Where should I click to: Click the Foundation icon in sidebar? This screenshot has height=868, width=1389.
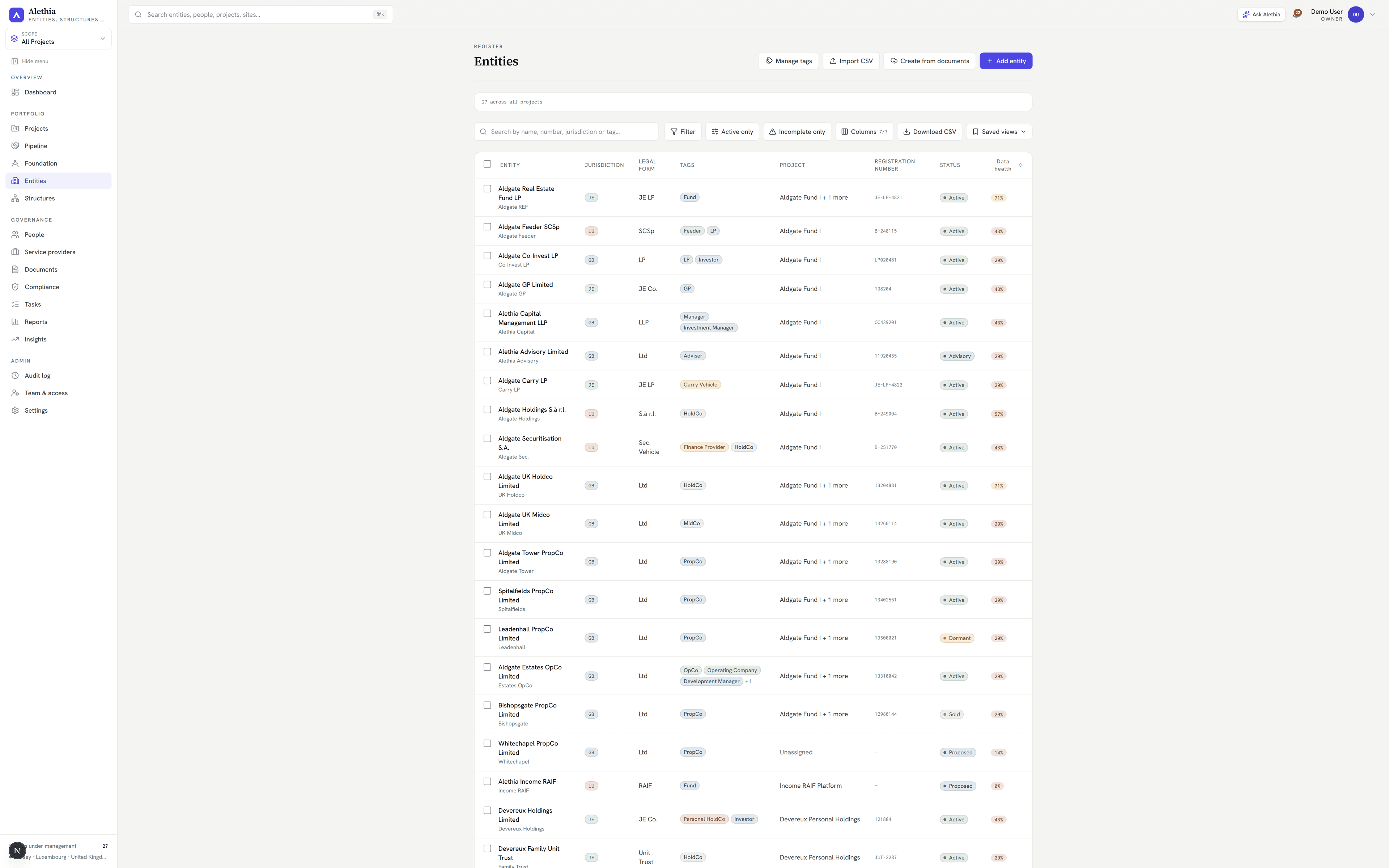point(16,163)
